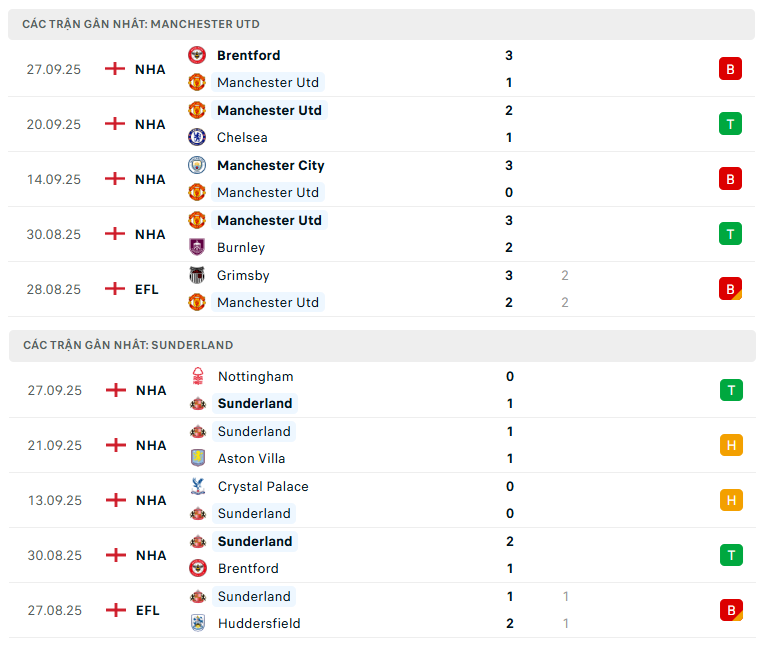Click the red B badge for Huddersfield match
The height and width of the screenshot is (646, 763).
[731, 610]
